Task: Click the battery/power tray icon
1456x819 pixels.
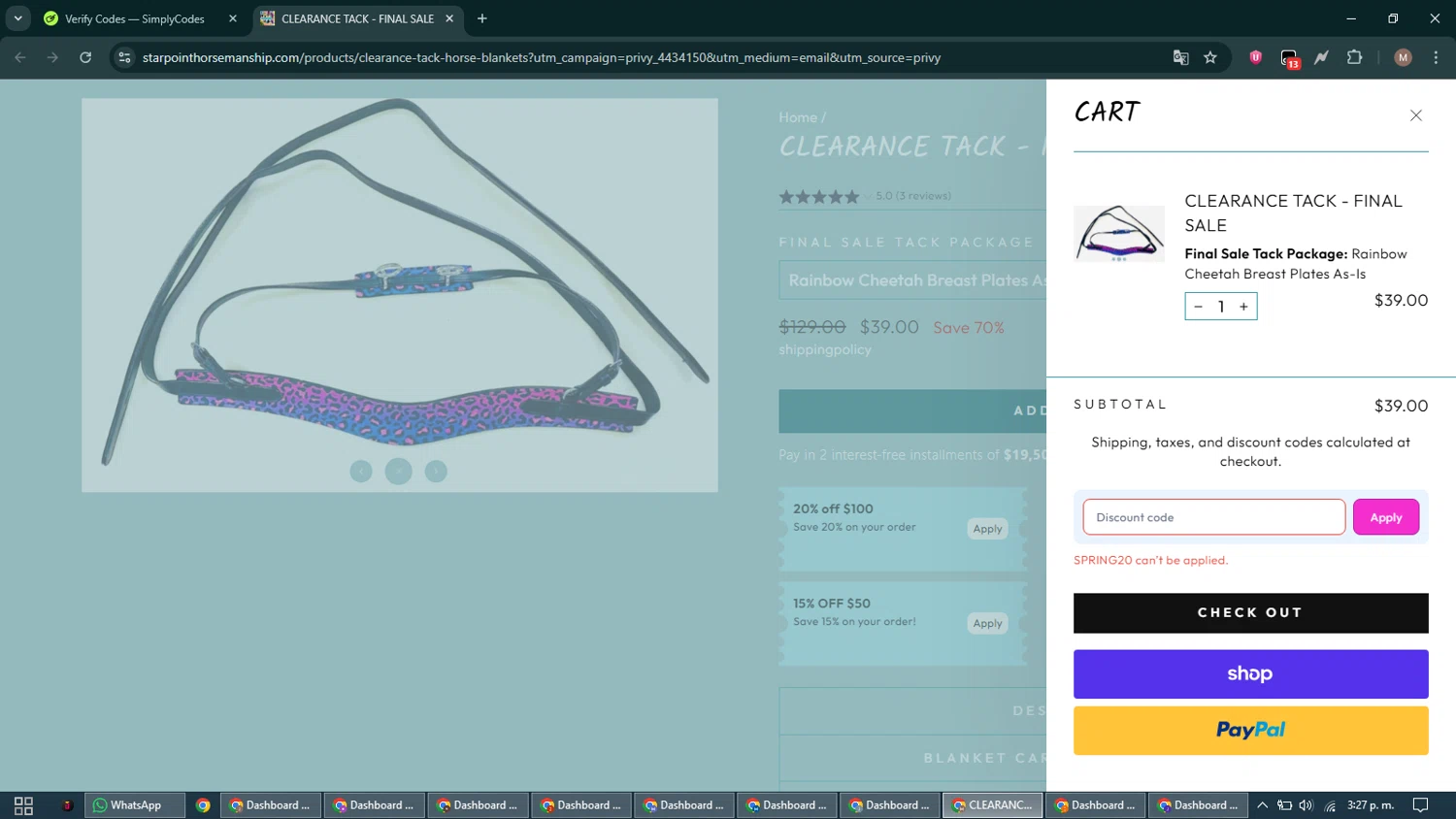Action: point(1284,805)
